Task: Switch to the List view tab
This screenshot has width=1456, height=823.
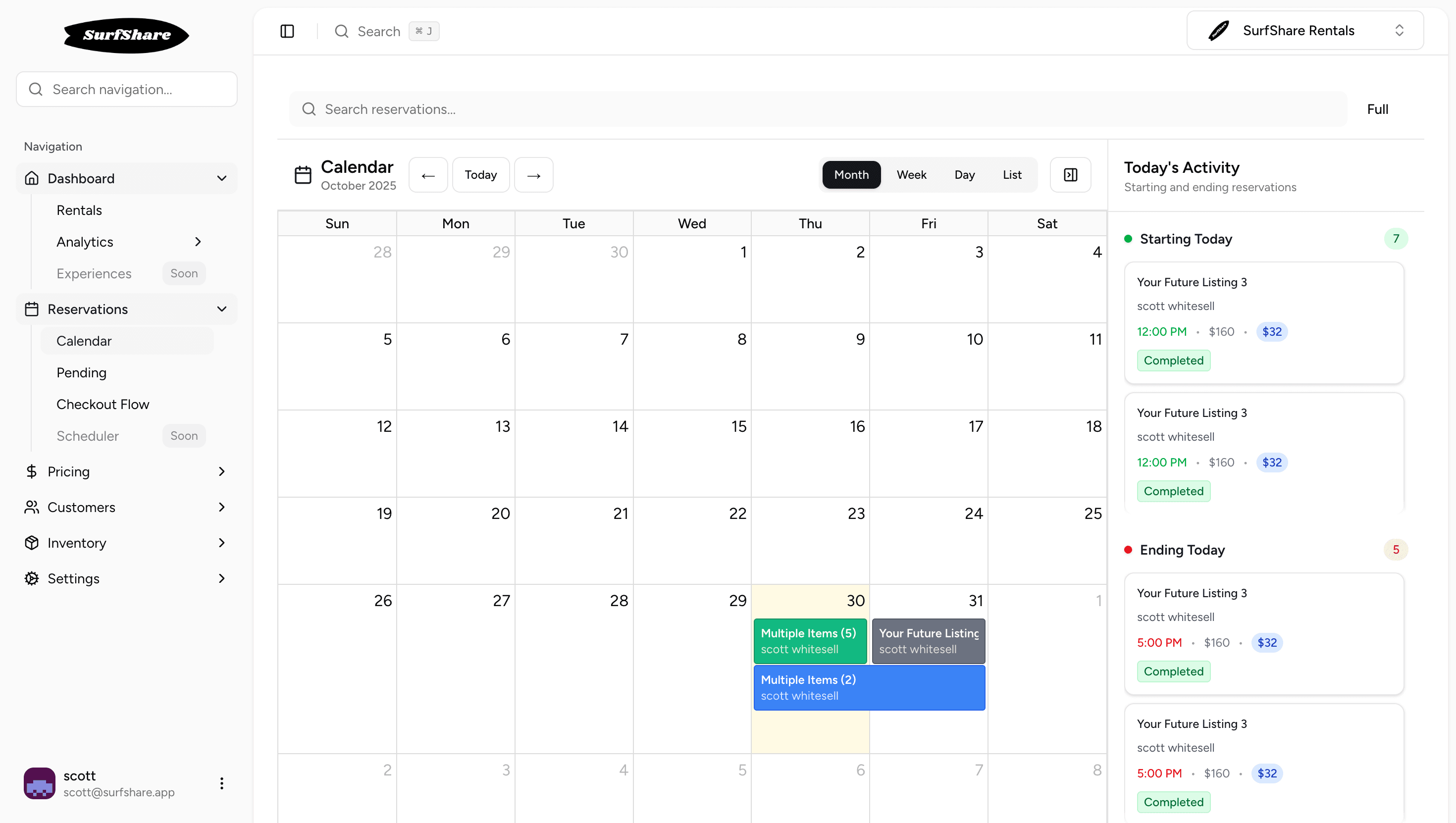Action: [x=1012, y=175]
